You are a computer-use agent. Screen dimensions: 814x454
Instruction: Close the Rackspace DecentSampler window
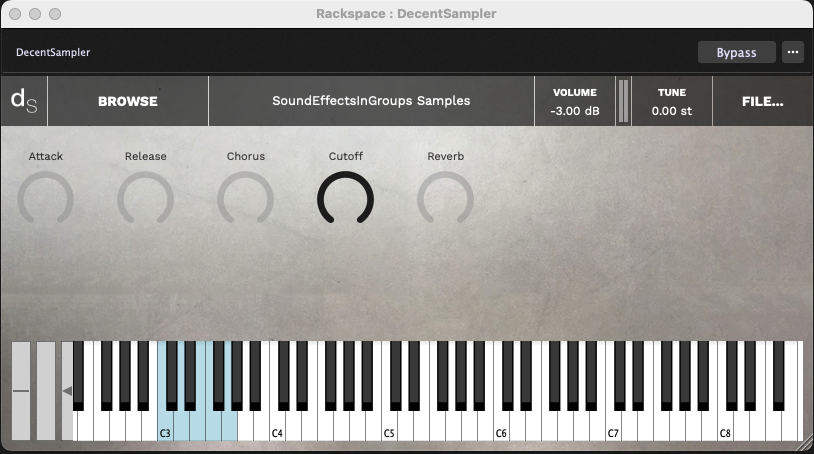tap(15, 14)
